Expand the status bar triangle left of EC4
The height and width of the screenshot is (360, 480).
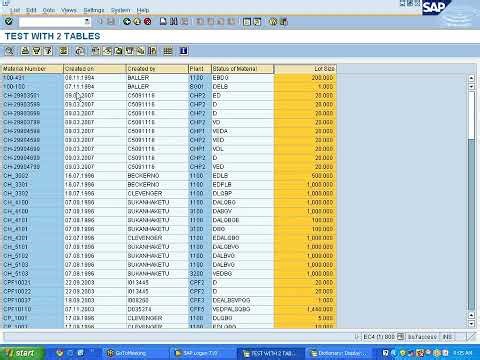(x=357, y=337)
